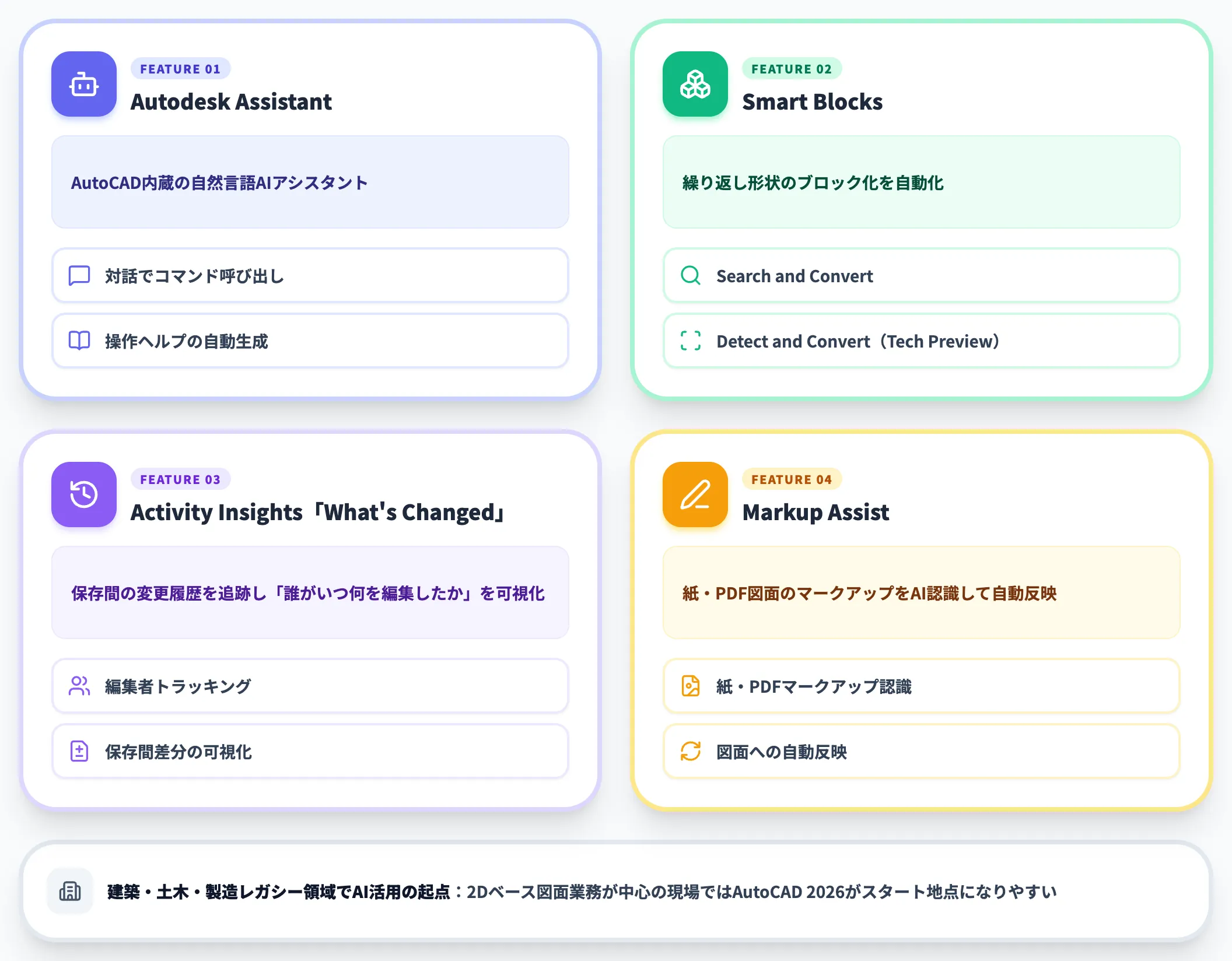Open the 保存間差分の可視化 item

click(x=310, y=752)
